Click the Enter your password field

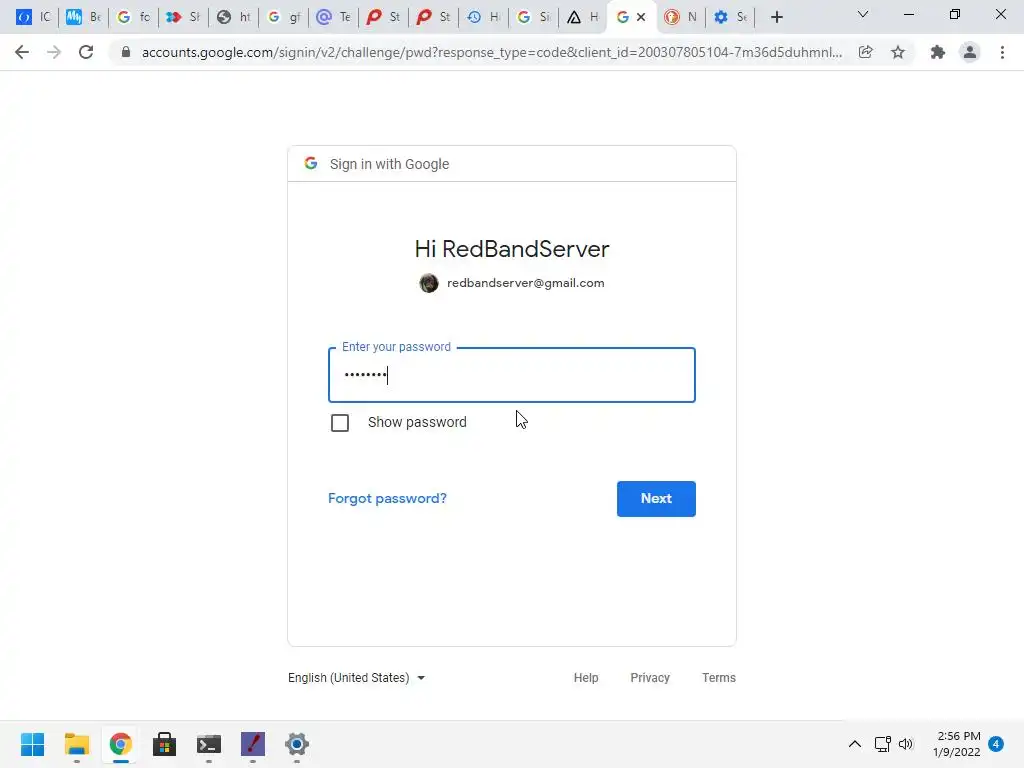pyautogui.click(x=512, y=375)
